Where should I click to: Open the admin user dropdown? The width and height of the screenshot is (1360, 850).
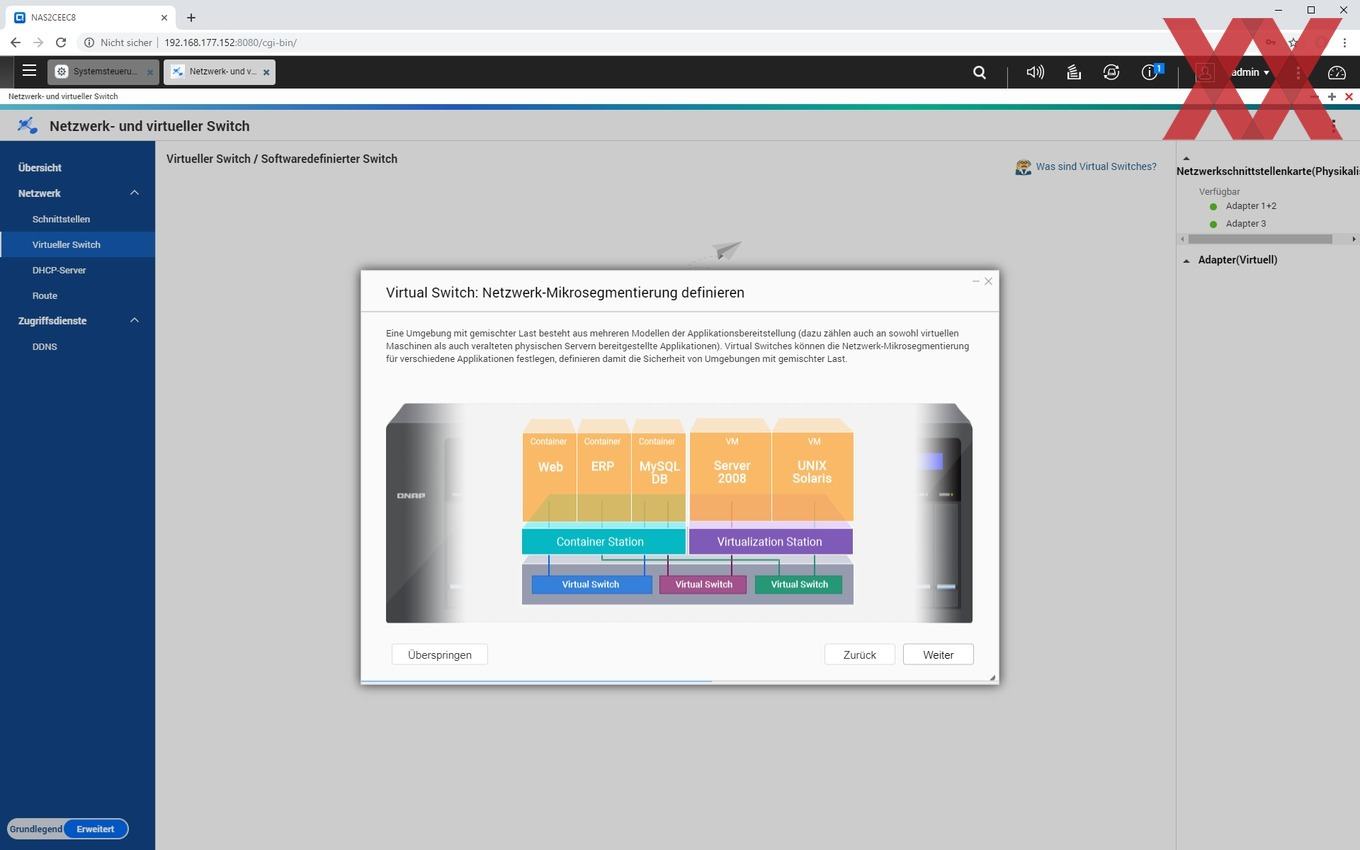(x=1250, y=72)
